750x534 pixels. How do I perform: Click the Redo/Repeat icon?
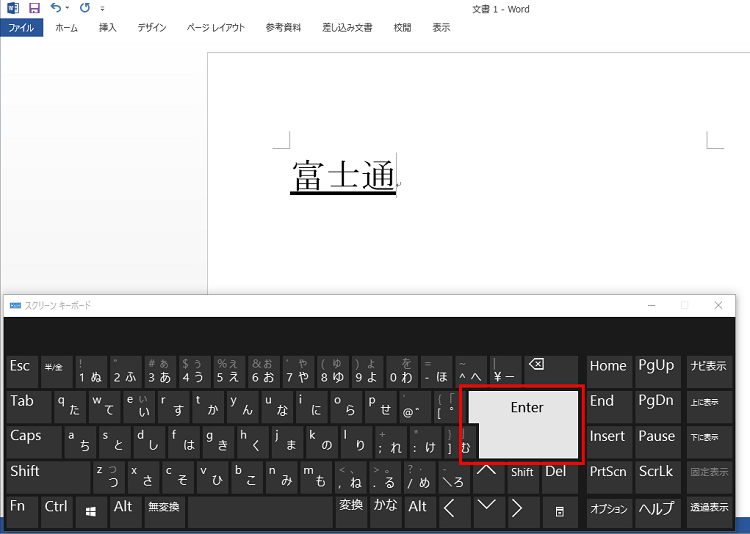coord(85,8)
